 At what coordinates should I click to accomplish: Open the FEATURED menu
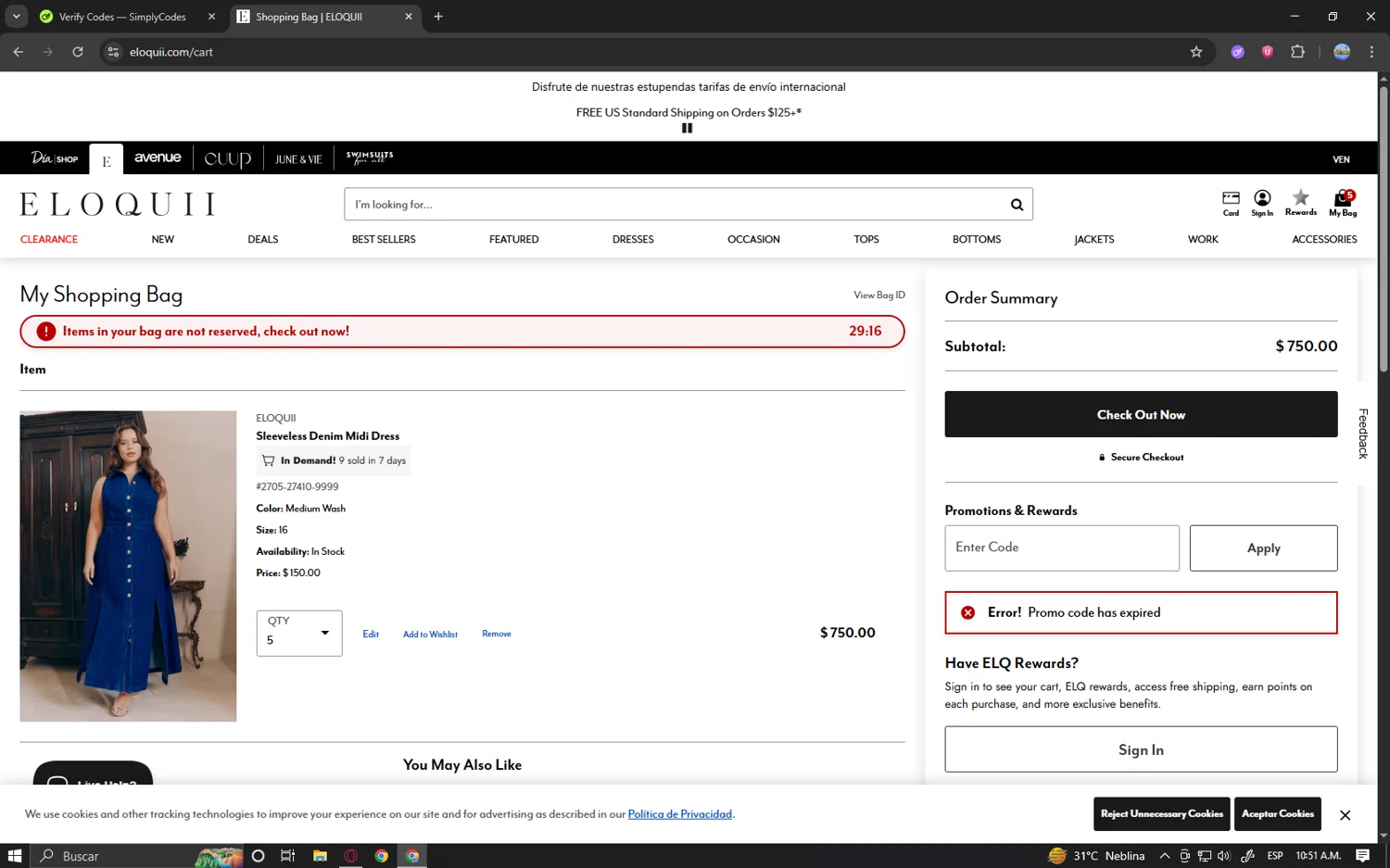click(x=514, y=239)
